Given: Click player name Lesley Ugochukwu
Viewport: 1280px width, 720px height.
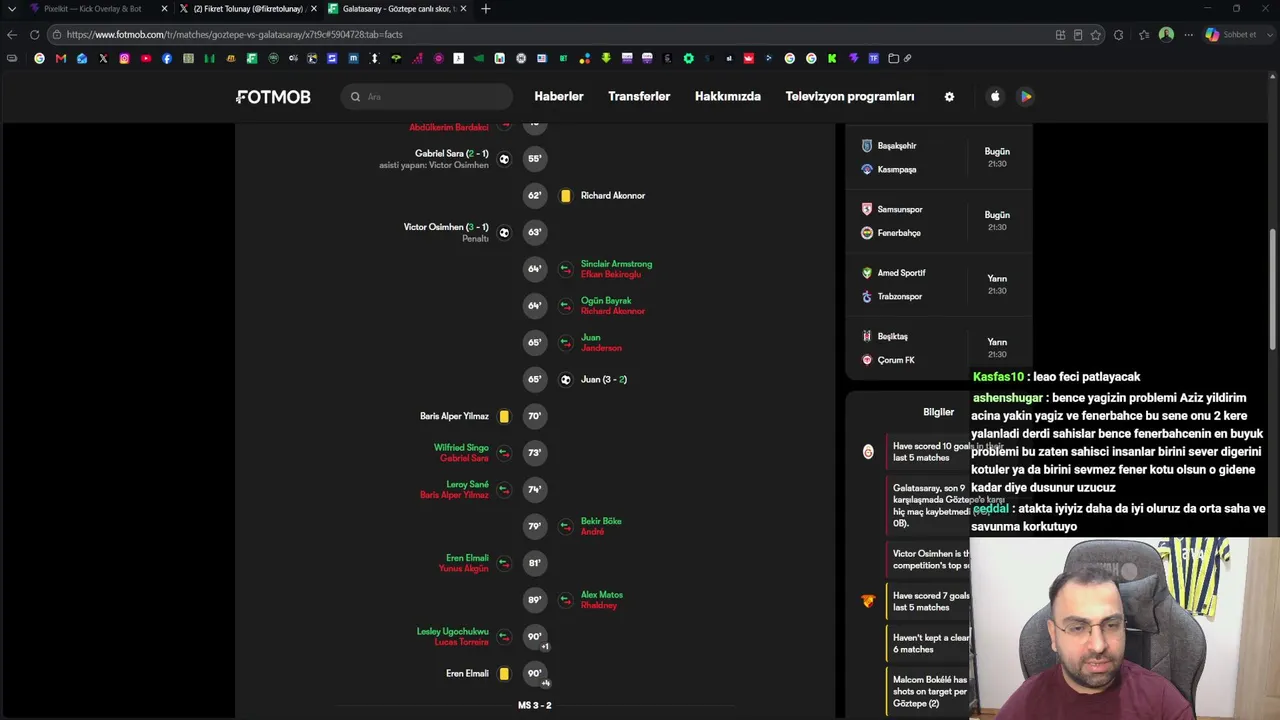Looking at the screenshot, I should click(x=453, y=632).
